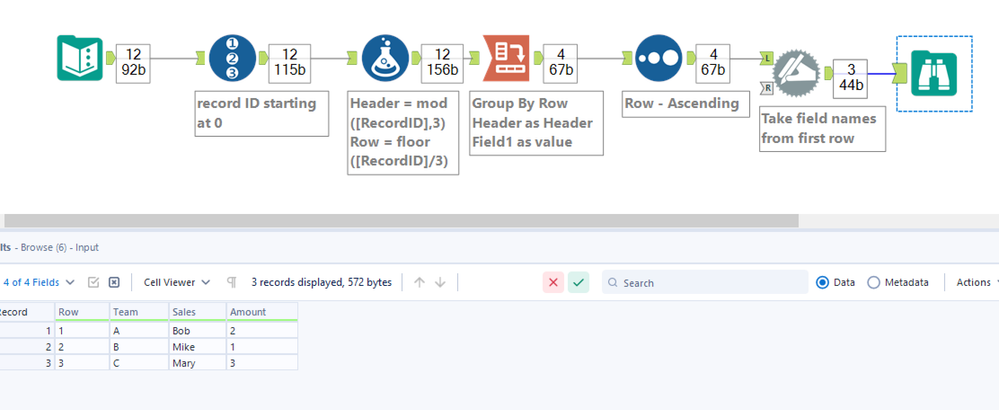This screenshot has width=999, height=410.
Task: Expand the Cell Viewer dropdown
Action: [x=177, y=283]
